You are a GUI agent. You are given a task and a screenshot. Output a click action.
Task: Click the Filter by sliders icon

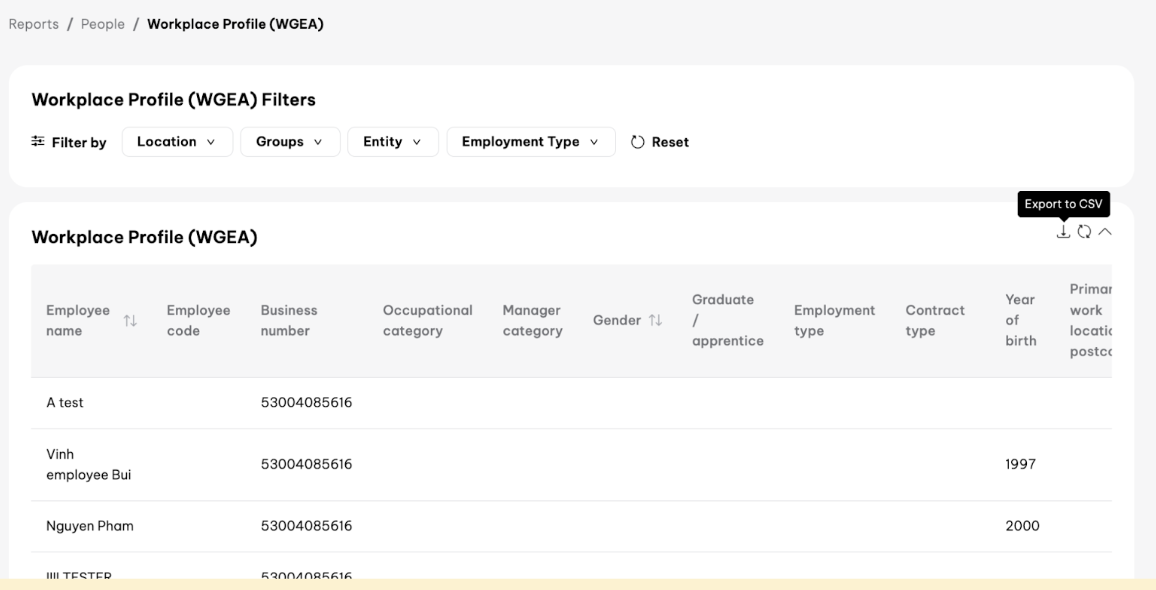tap(38, 142)
